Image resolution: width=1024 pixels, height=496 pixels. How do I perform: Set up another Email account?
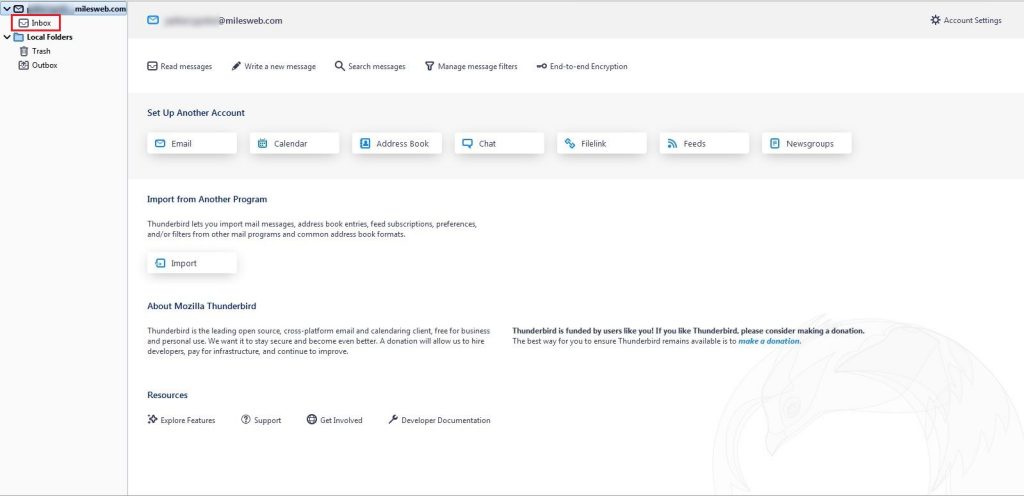tap(192, 144)
